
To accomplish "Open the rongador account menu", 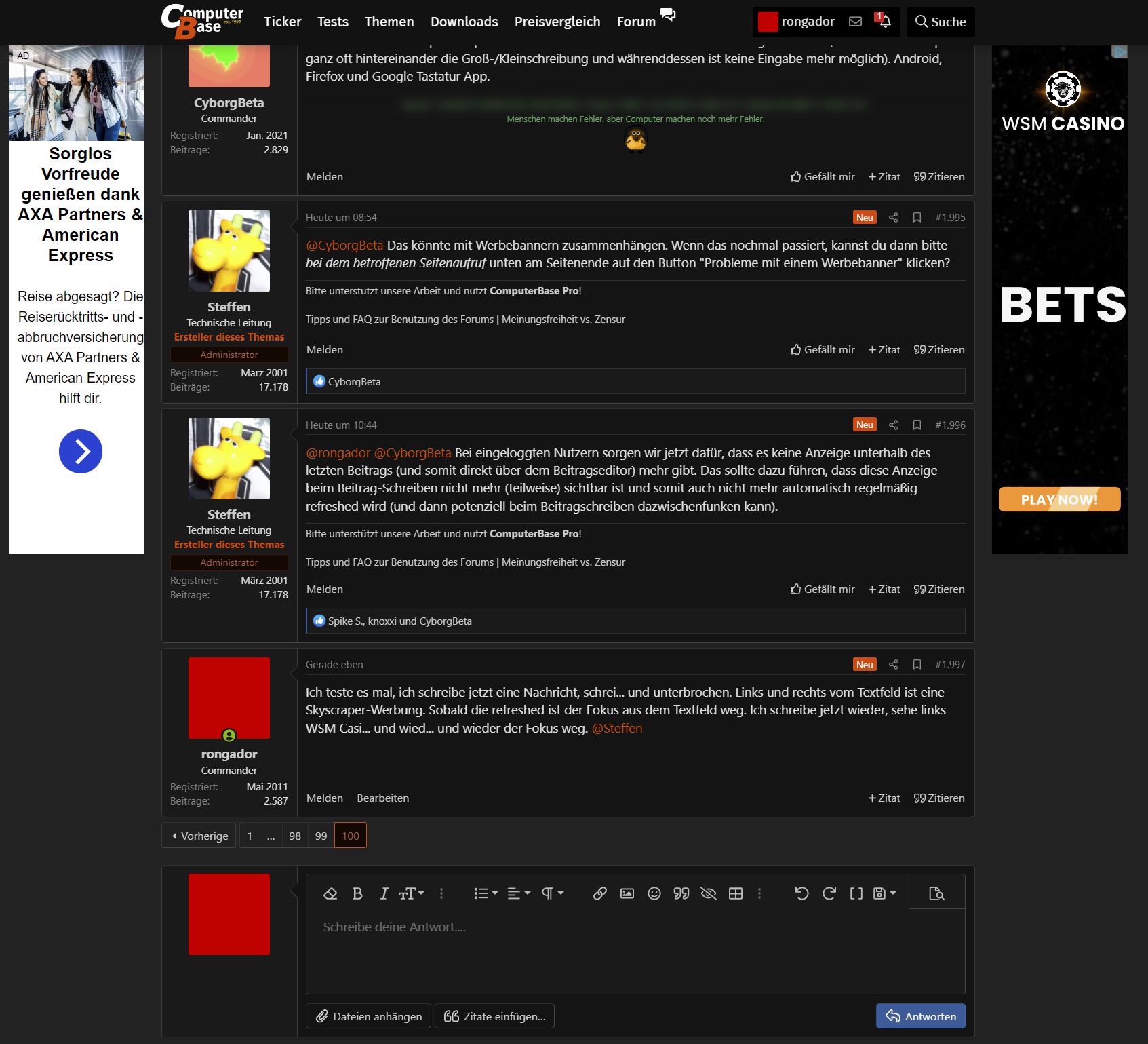I will click(x=797, y=22).
